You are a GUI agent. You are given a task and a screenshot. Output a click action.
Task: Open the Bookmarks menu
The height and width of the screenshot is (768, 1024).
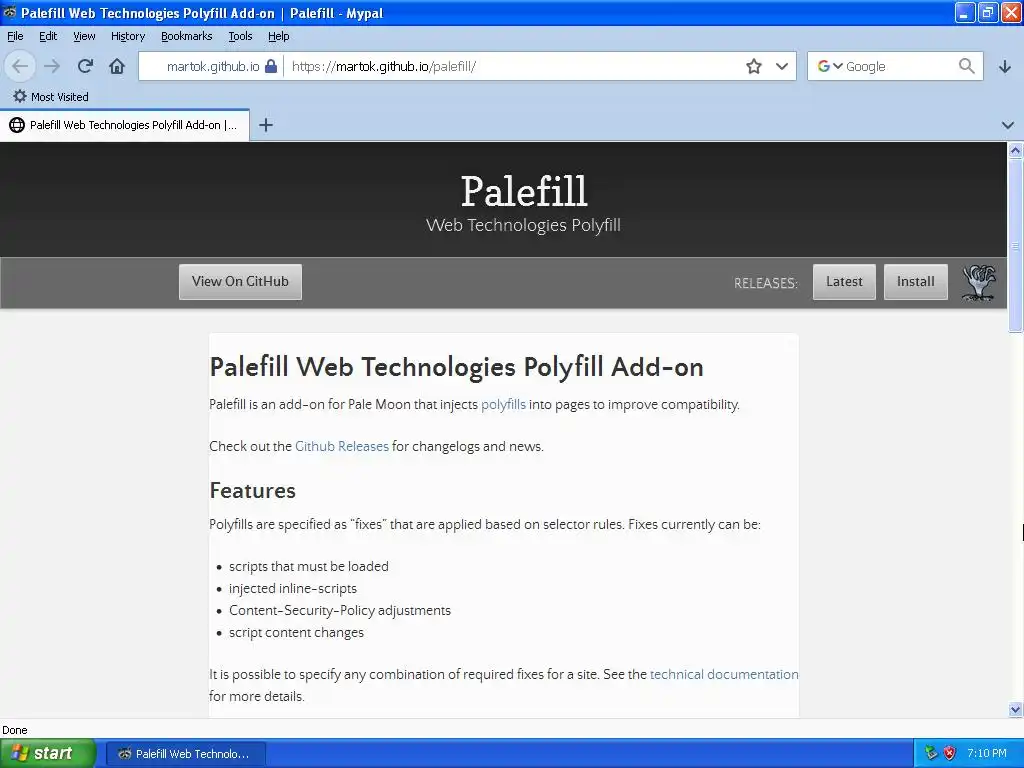click(187, 36)
